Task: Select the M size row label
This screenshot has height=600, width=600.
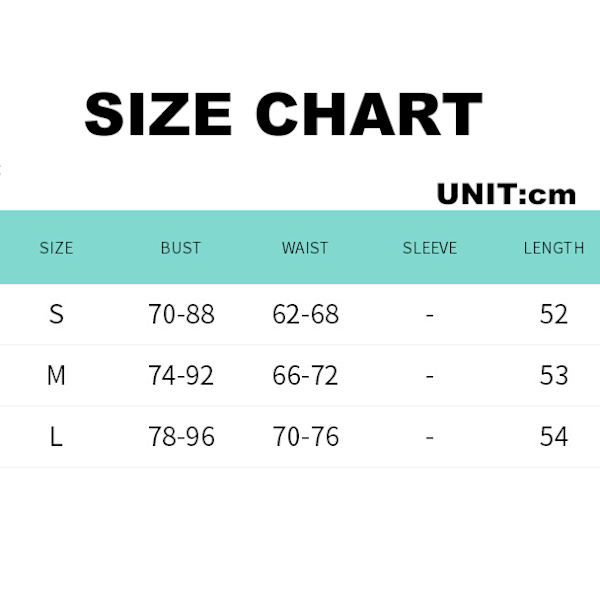Action: point(56,376)
